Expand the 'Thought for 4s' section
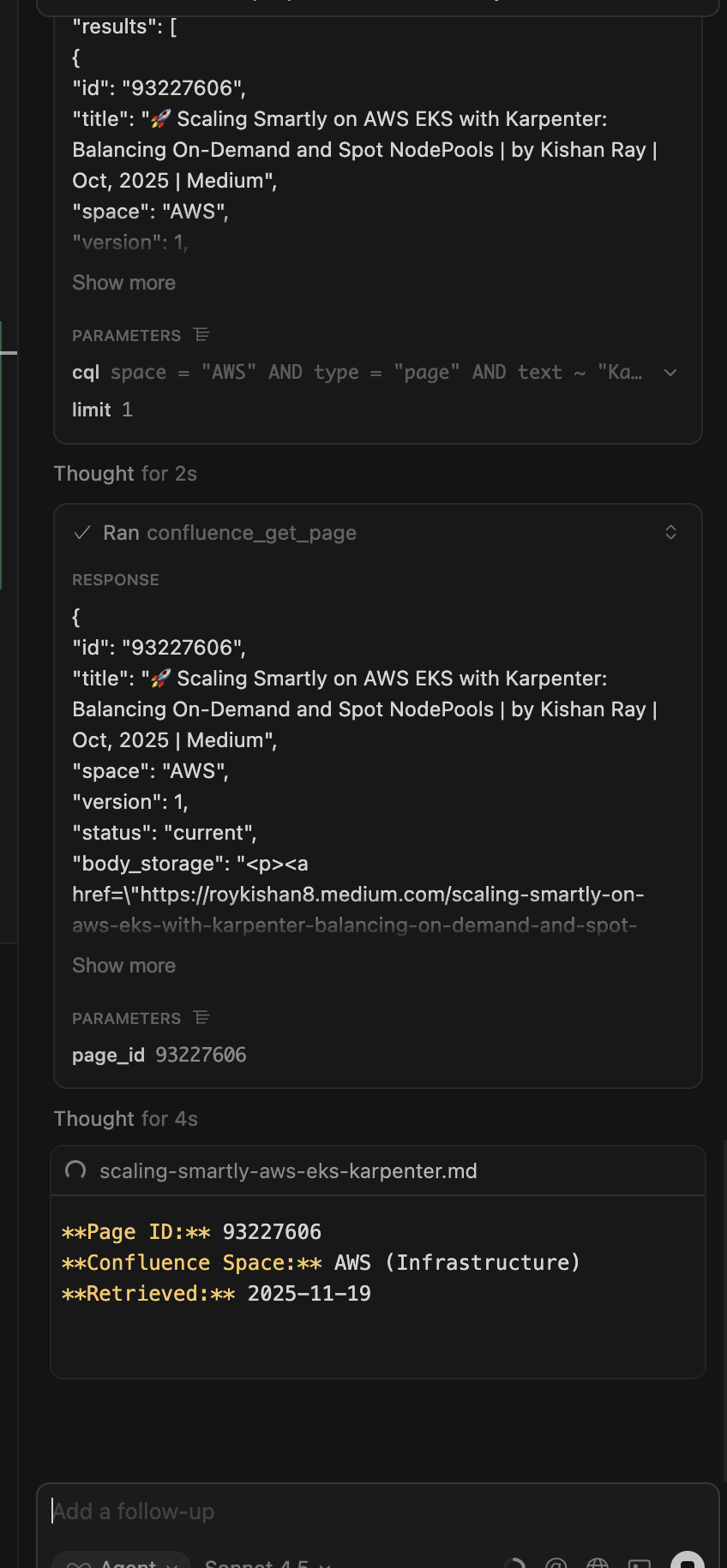The image size is (727, 1568). pos(125,1119)
